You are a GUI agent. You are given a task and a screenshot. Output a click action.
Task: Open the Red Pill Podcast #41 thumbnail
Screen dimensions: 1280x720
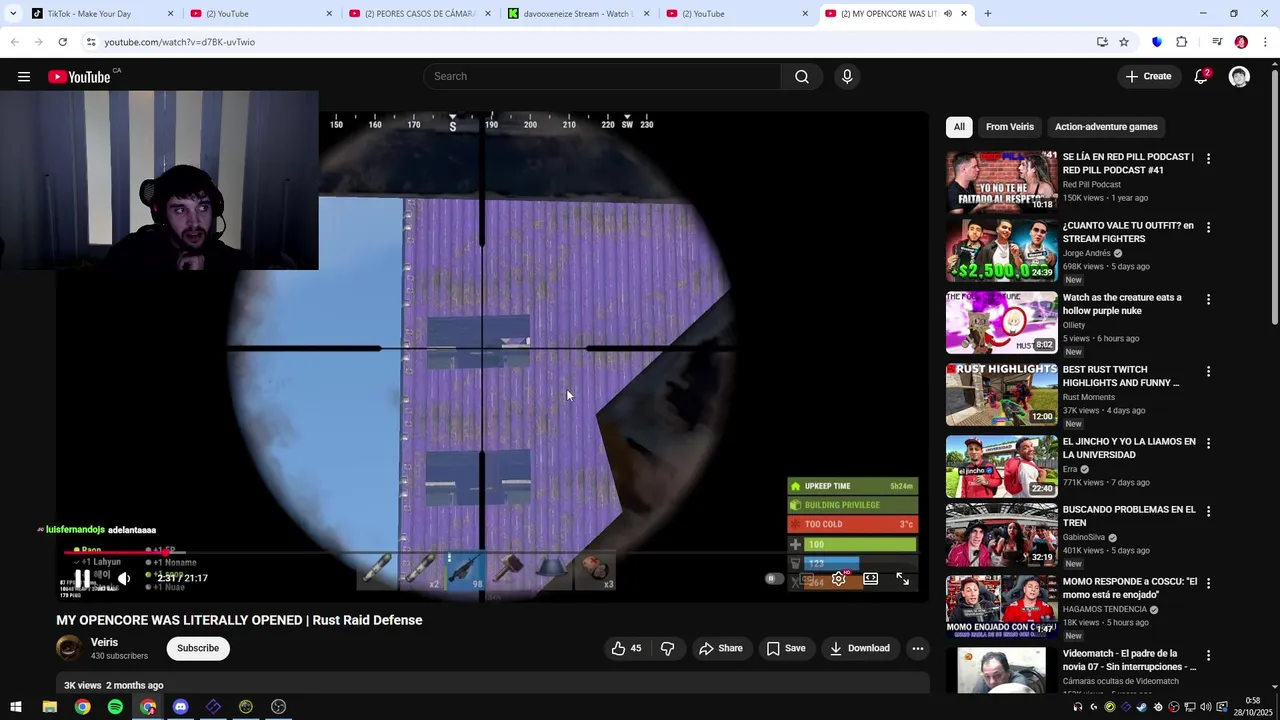(1001, 181)
